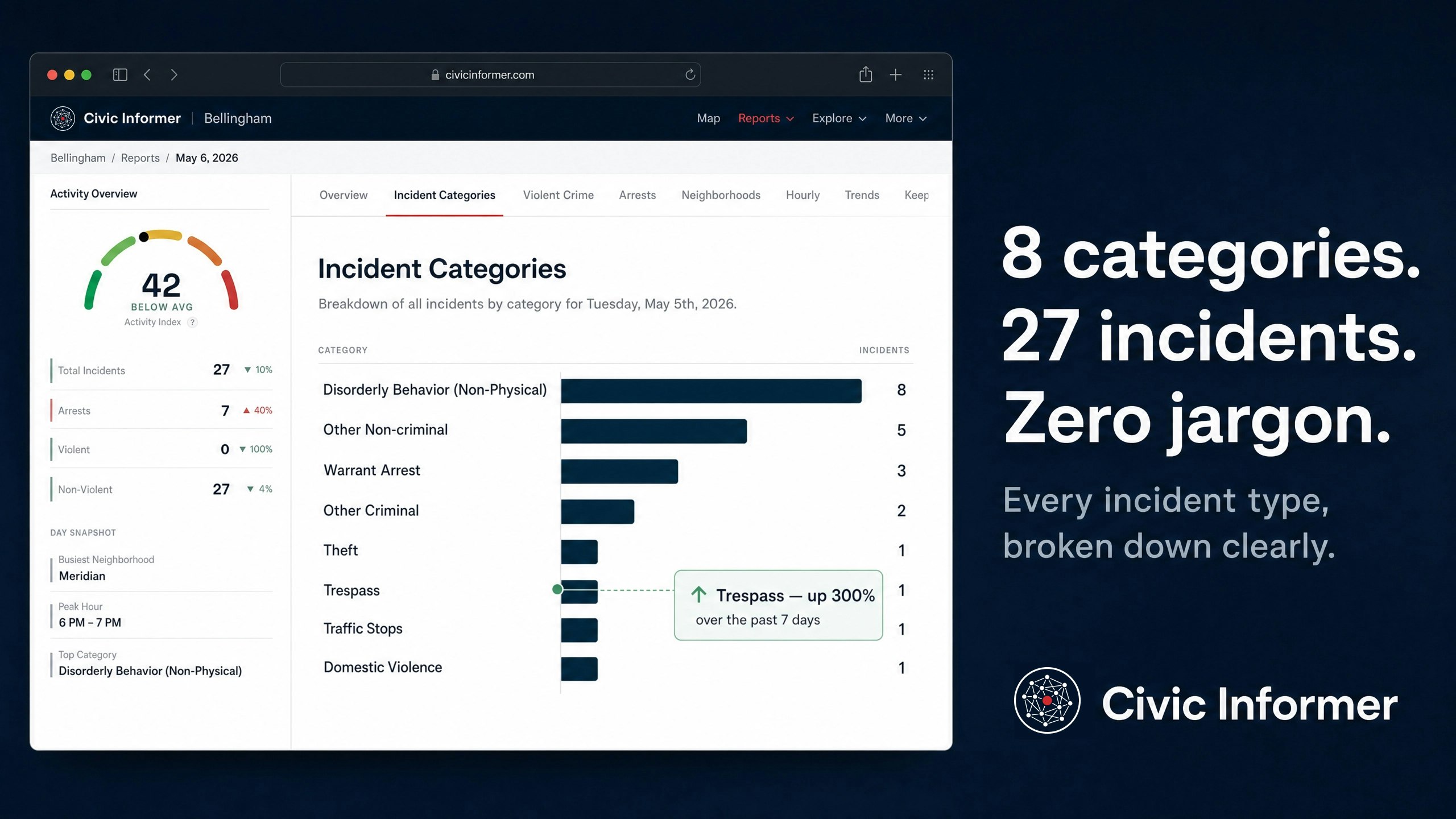This screenshot has height=819, width=1456.
Task: Open the Arrests tab
Action: pyautogui.click(x=638, y=195)
